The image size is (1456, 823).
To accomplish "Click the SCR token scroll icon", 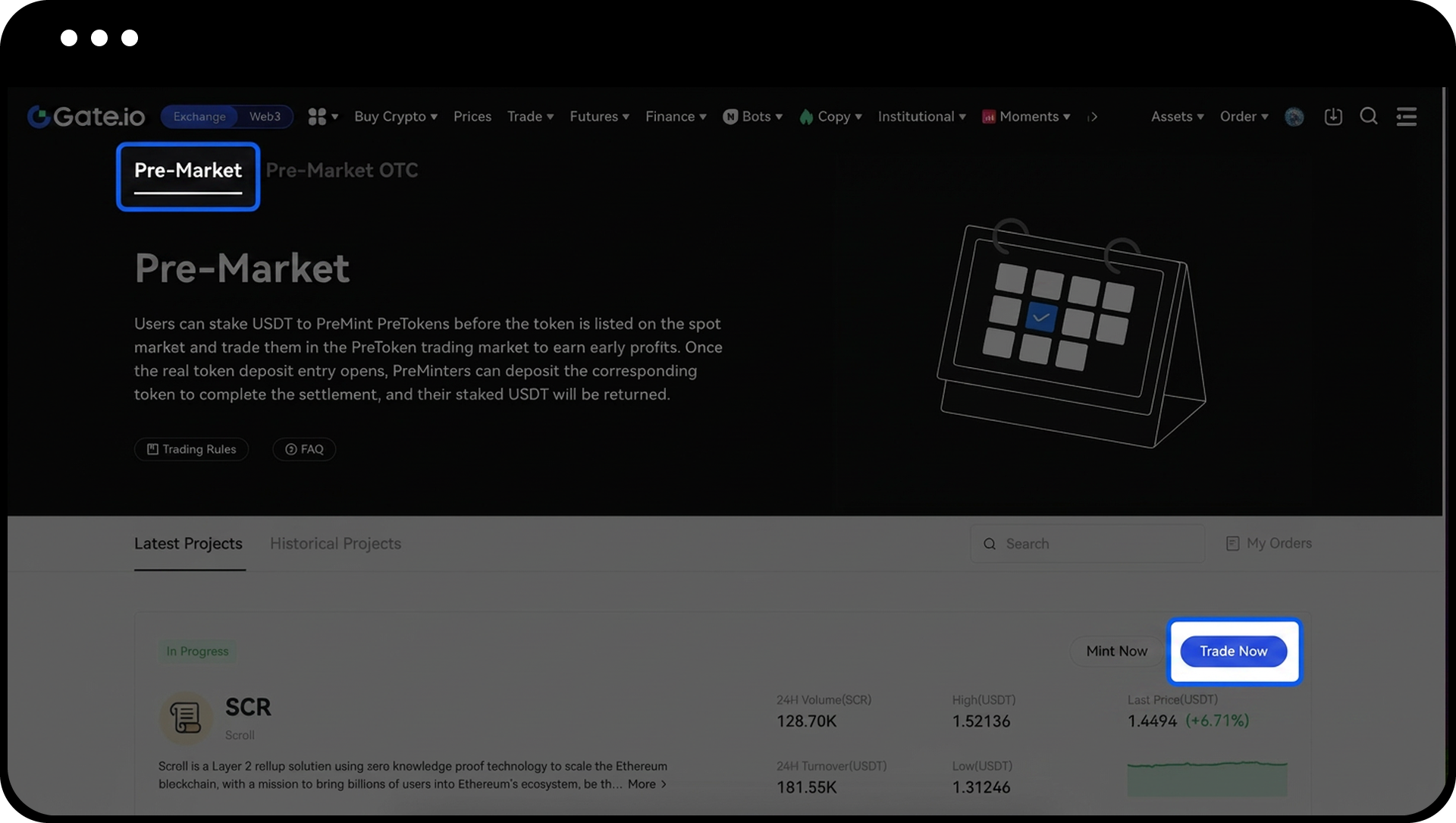I will [x=185, y=718].
